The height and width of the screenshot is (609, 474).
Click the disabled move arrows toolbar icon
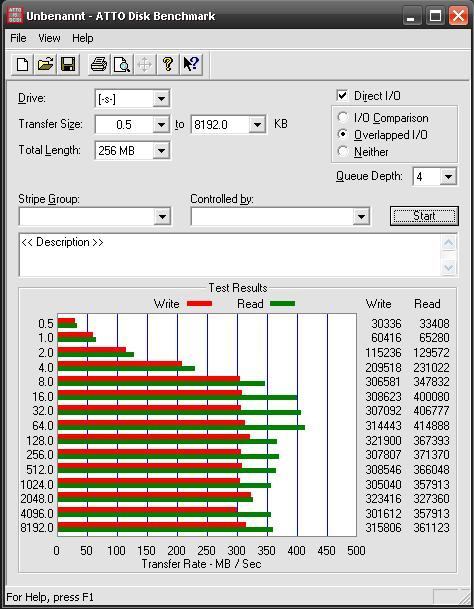point(145,64)
